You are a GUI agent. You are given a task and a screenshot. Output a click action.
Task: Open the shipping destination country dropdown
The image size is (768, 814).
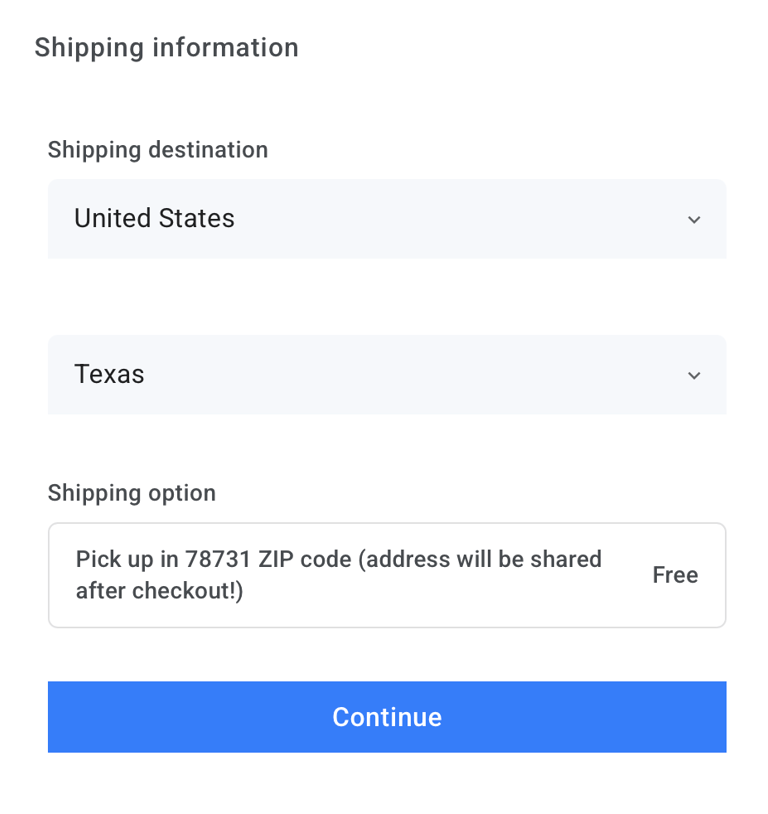click(386, 219)
